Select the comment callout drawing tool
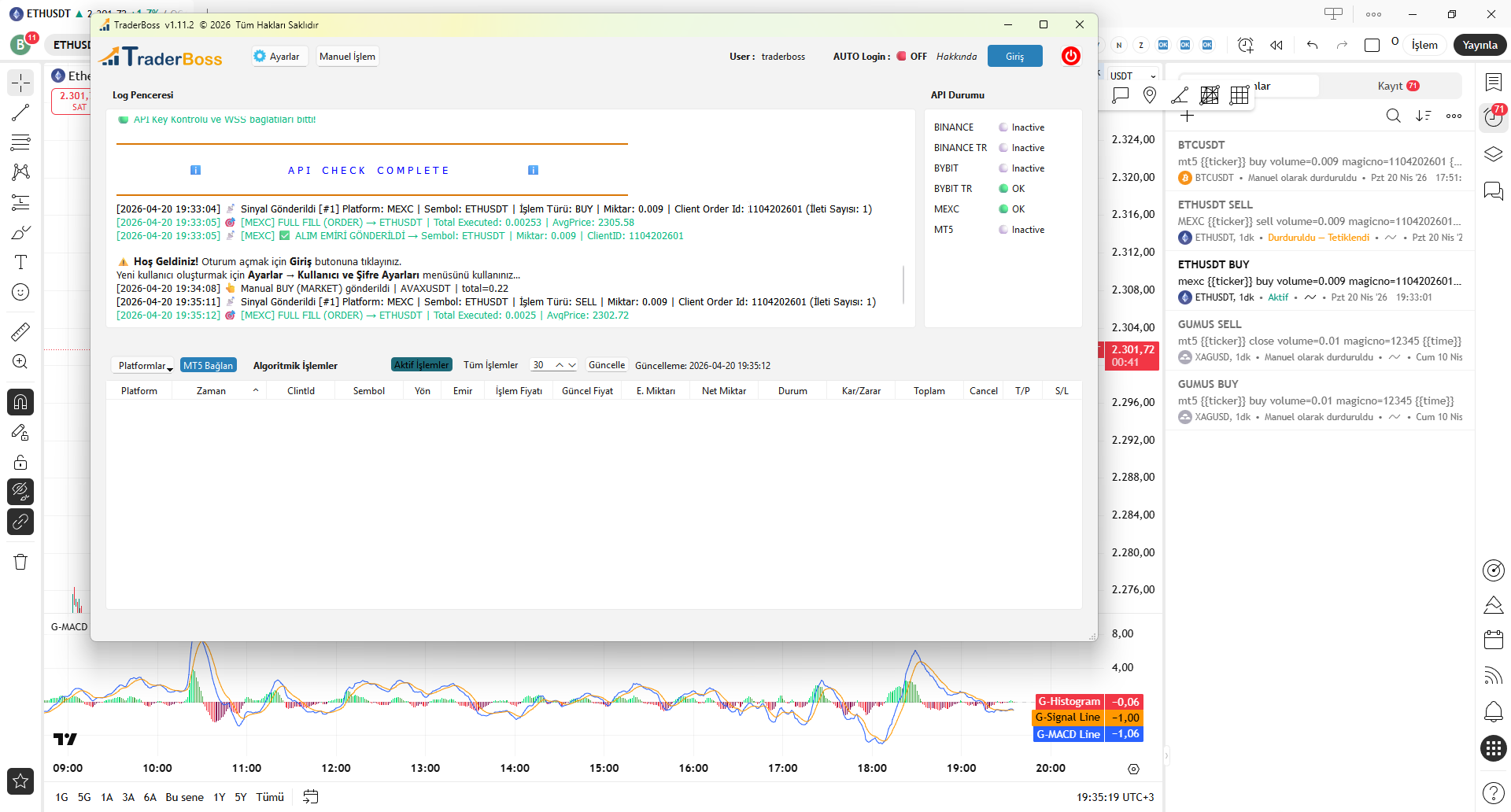1511x812 pixels. pyautogui.click(x=1121, y=95)
